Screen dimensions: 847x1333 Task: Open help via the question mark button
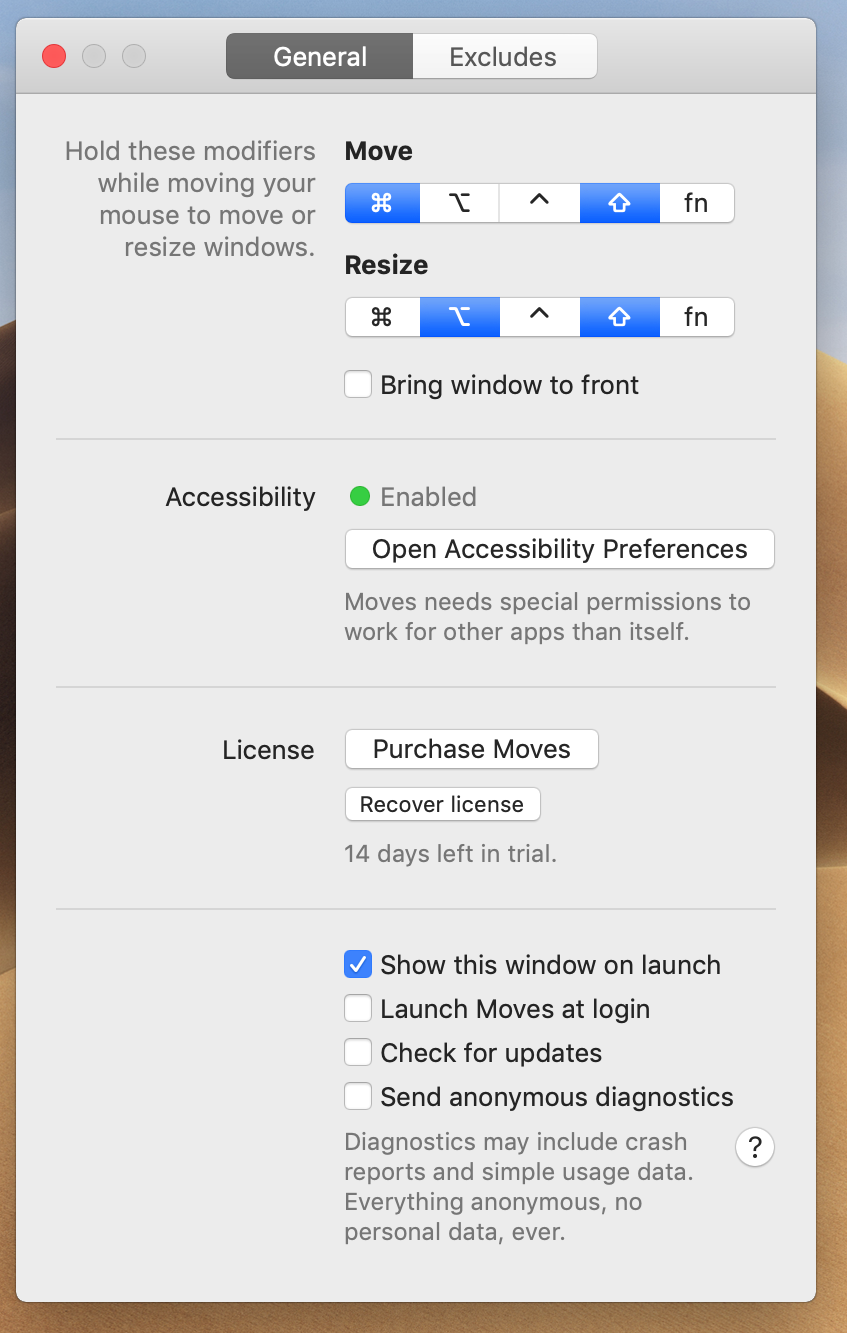[x=755, y=1147]
